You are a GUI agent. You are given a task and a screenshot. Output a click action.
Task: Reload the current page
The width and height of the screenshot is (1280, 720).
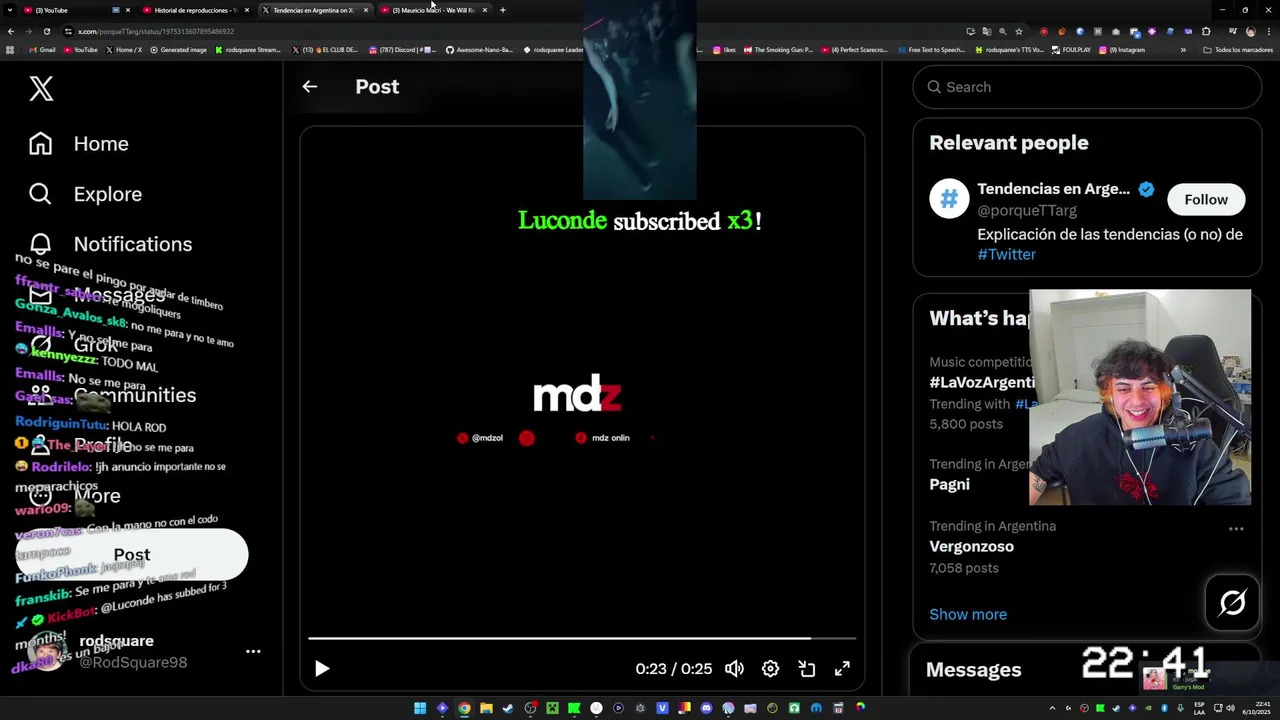[46, 31]
